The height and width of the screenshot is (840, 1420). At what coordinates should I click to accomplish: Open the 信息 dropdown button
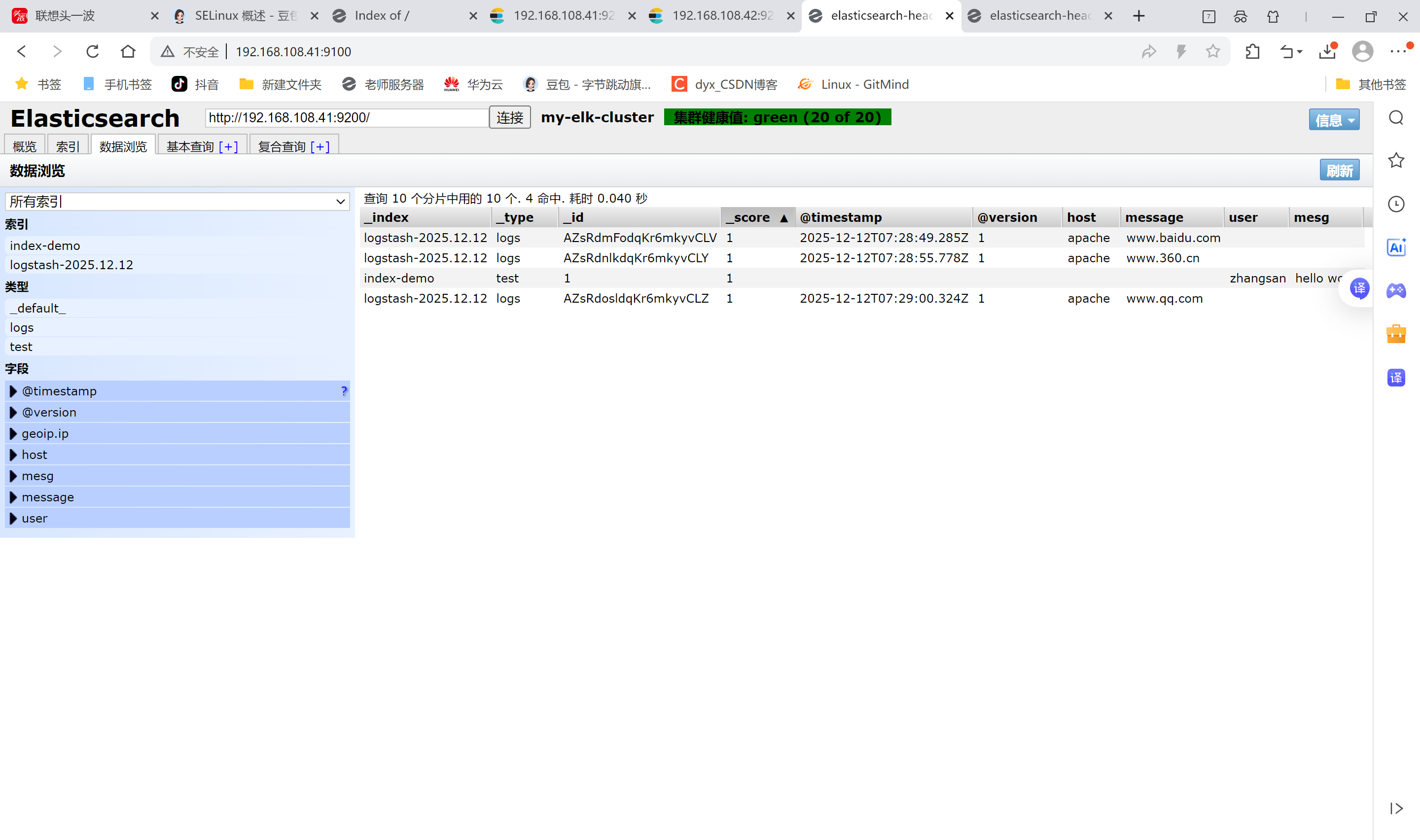pyautogui.click(x=1333, y=119)
